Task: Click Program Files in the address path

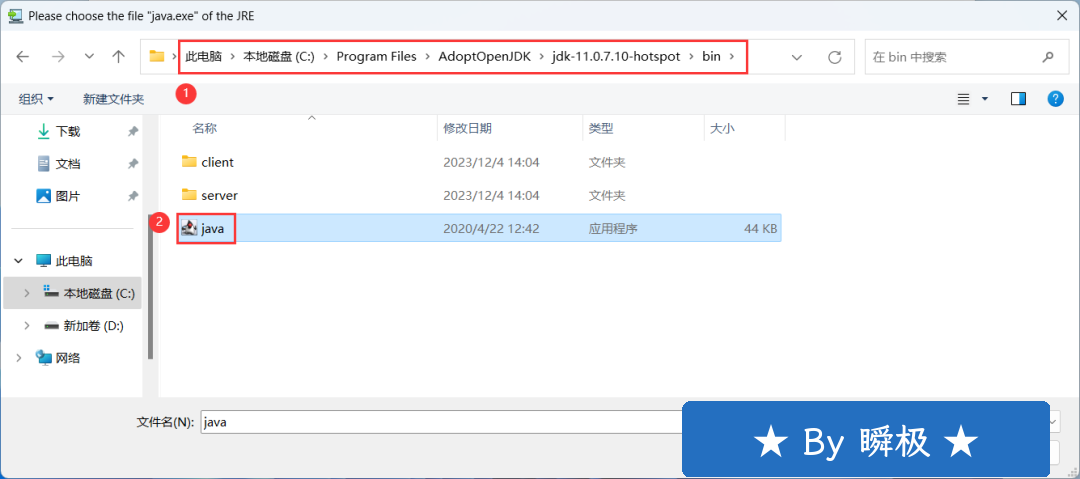Action: click(376, 57)
